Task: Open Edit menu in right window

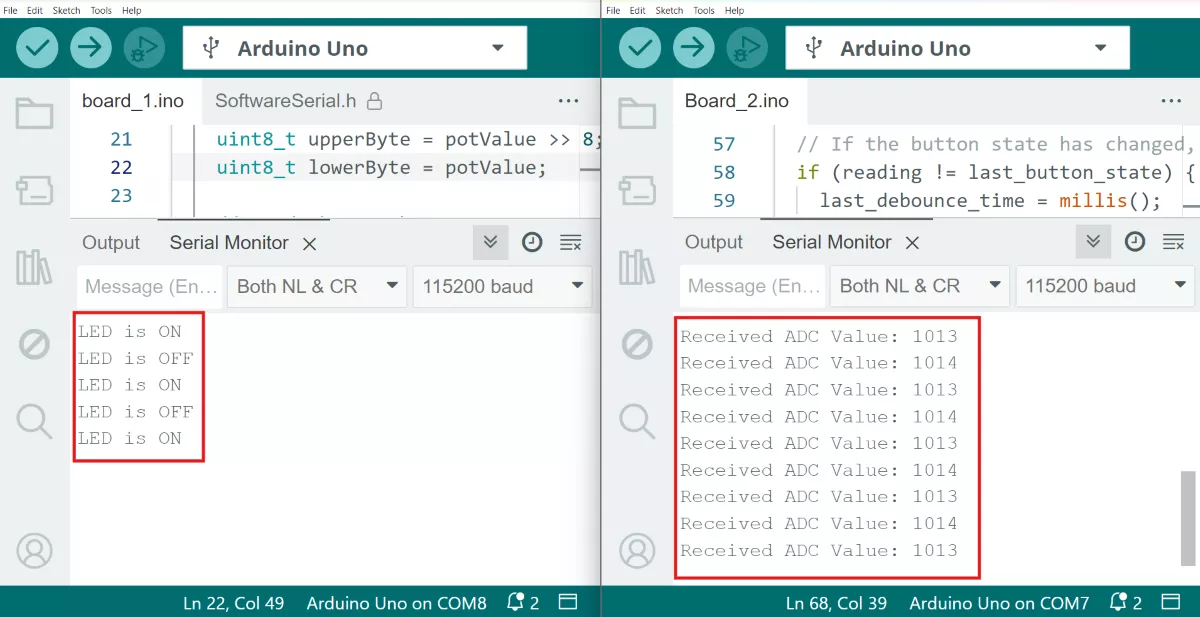Action: 638,10
